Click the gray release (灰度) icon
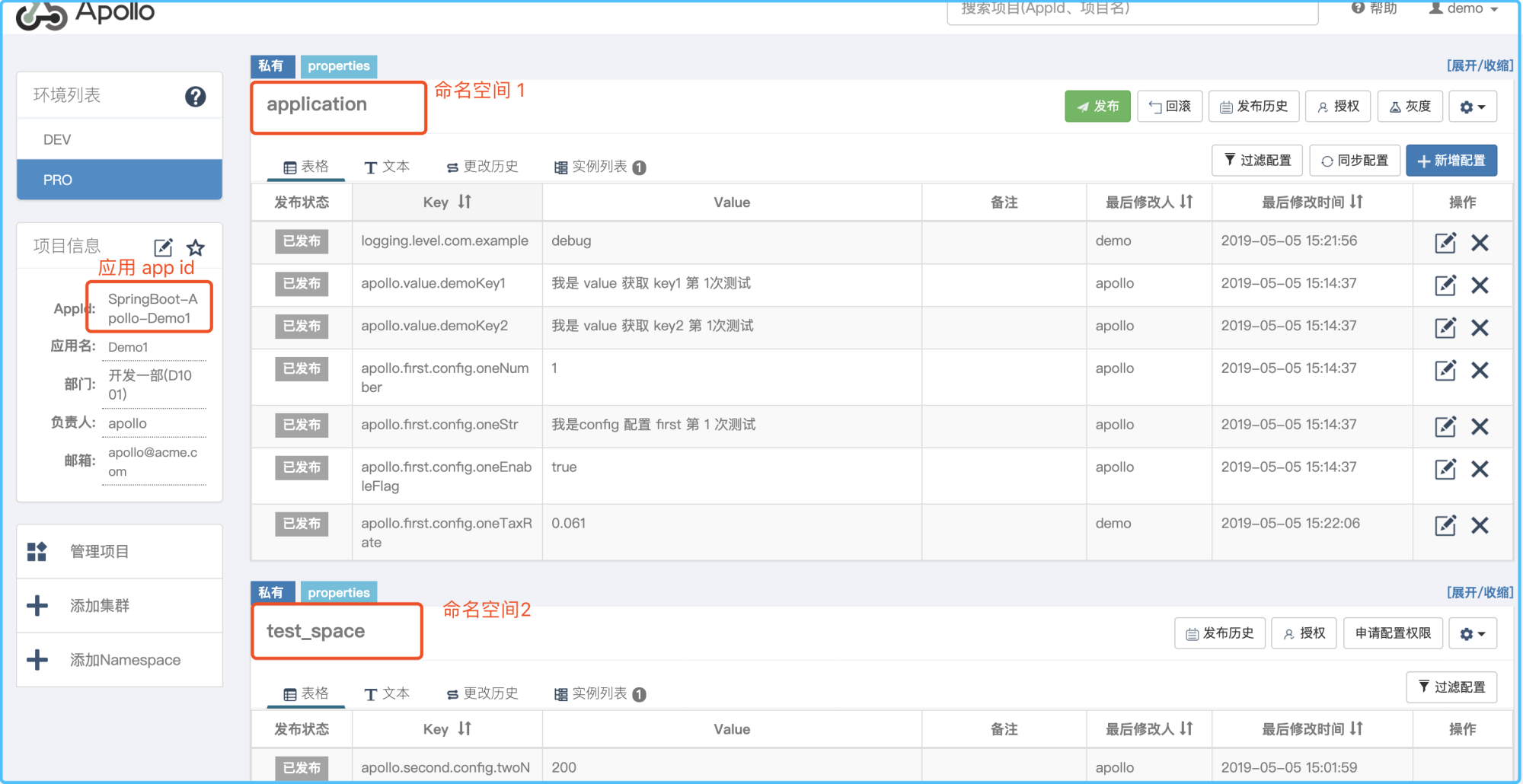Viewport: 1523px width, 784px height. [1410, 106]
